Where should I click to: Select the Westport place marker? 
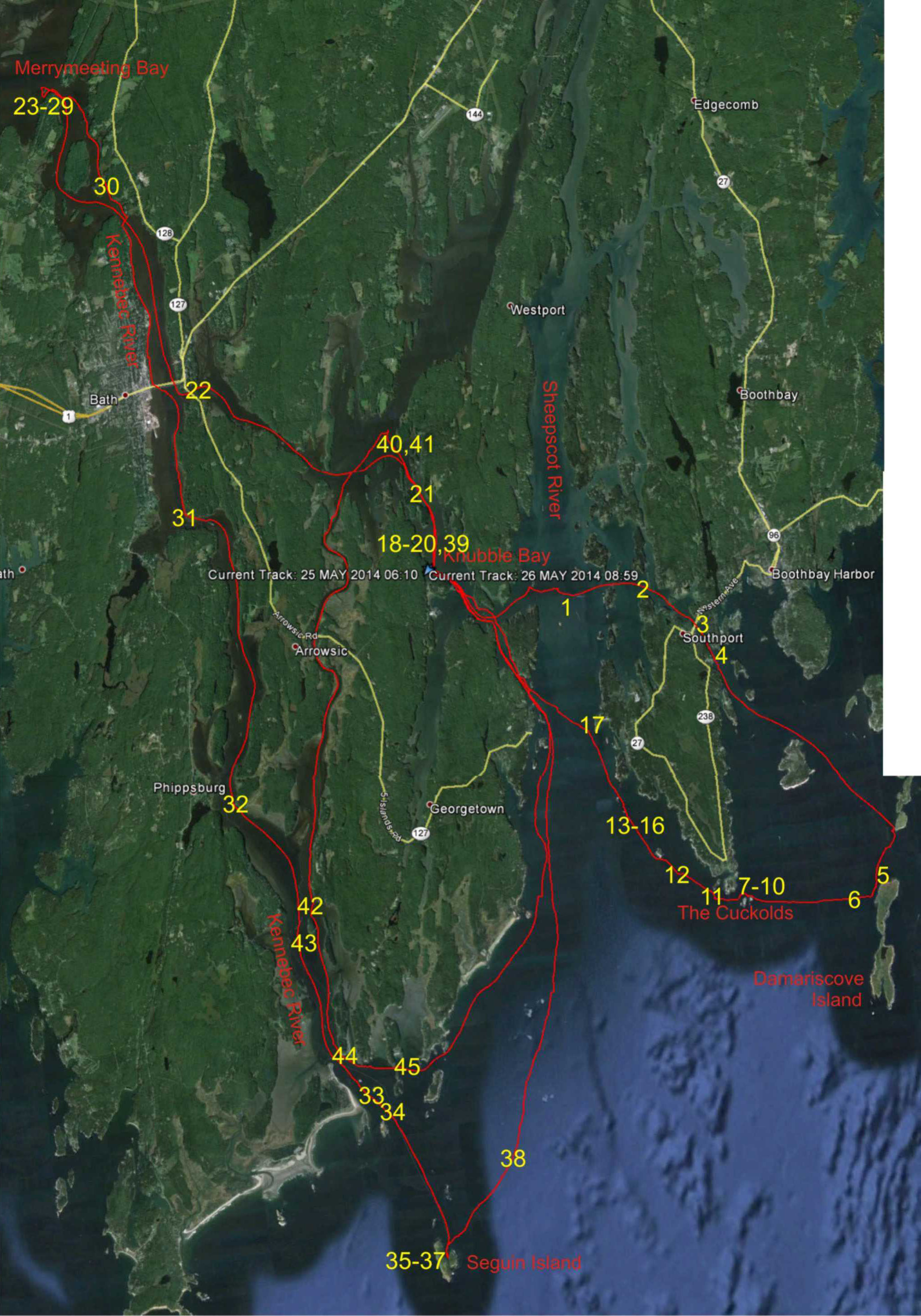[x=510, y=306]
